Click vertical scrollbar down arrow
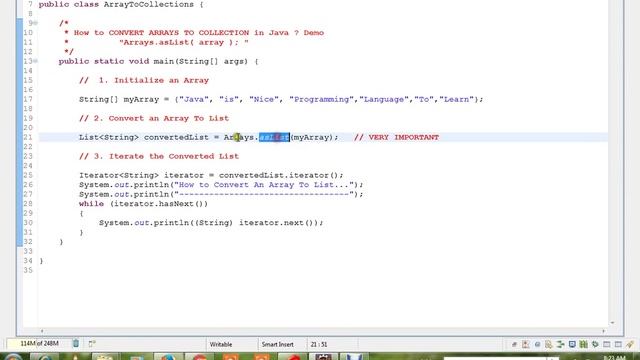This screenshot has width=640, height=360. [x=612, y=323]
